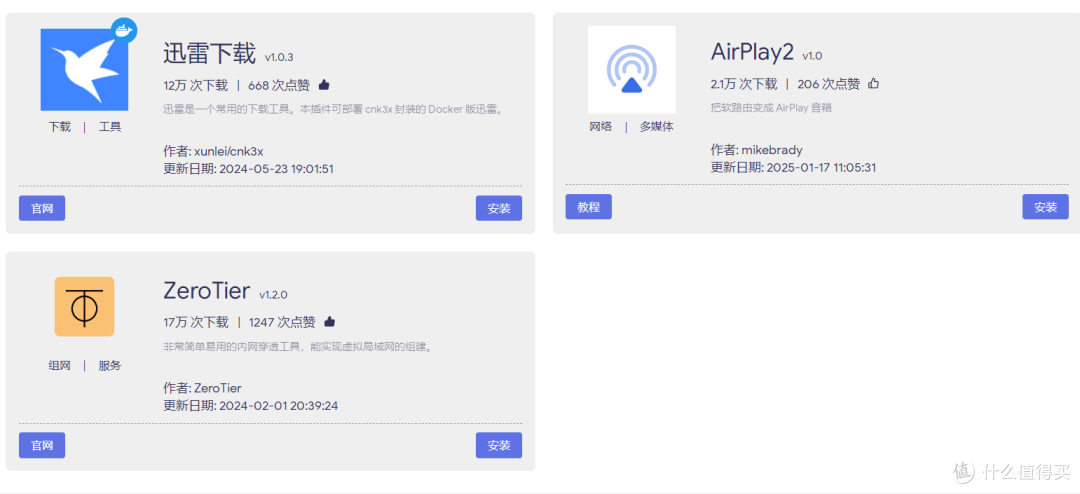This screenshot has width=1080, height=494.
Task: Like AirPlay2 with the thumbs-up icon
Action: tap(873, 84)
